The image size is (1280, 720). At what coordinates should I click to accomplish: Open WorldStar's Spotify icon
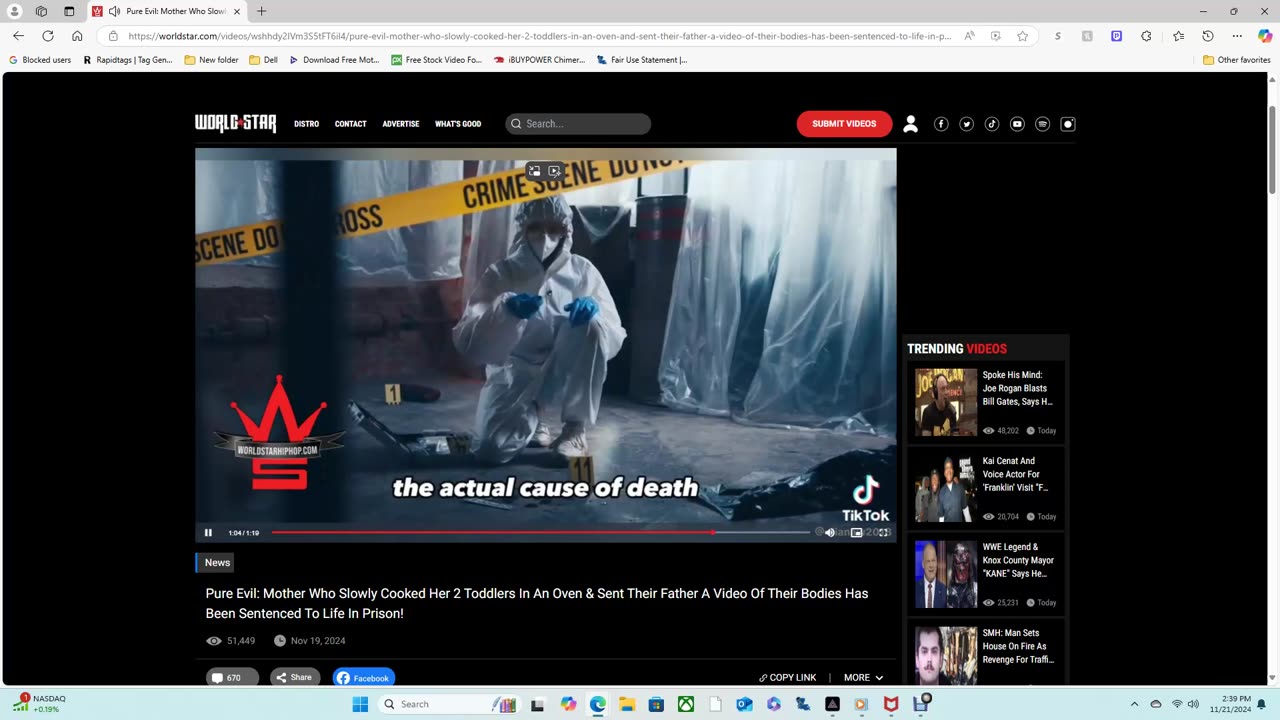click(1042, 124)
